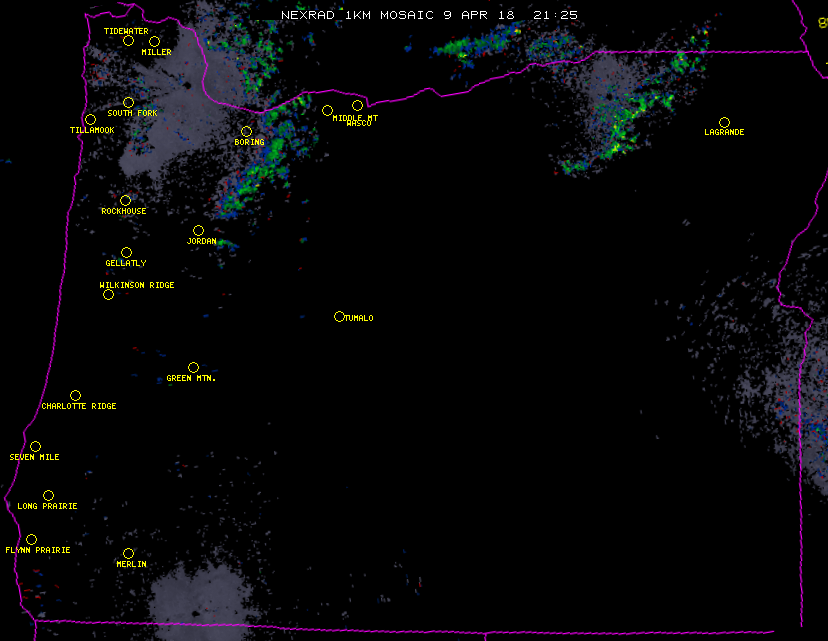Select the Green Mtn. station circle
828x641 pixels.
[x=193, y=368]
